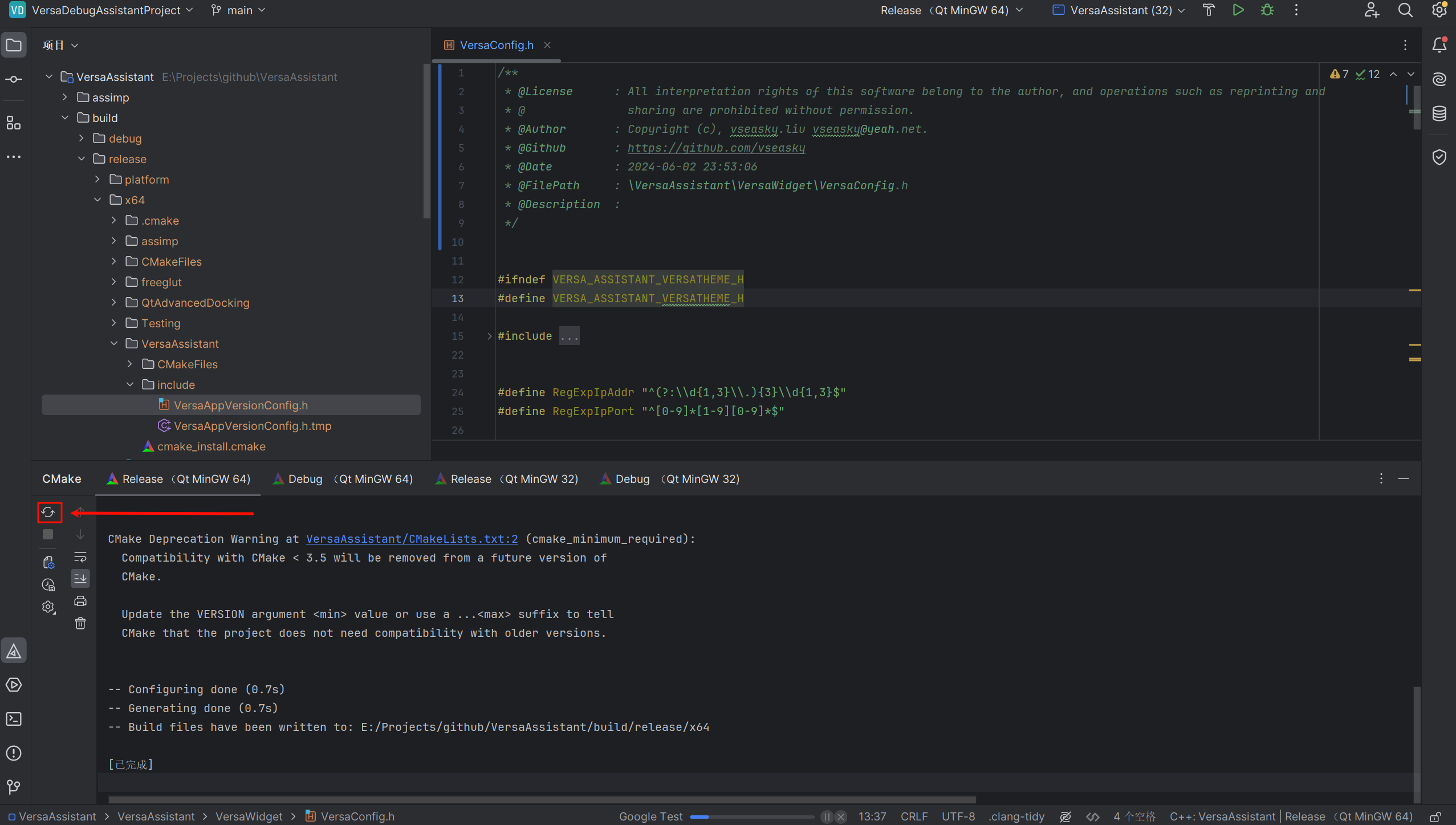Build the project with hammer icon
The width and height of the screenshot is (1456, 825).
point(1209,10)
